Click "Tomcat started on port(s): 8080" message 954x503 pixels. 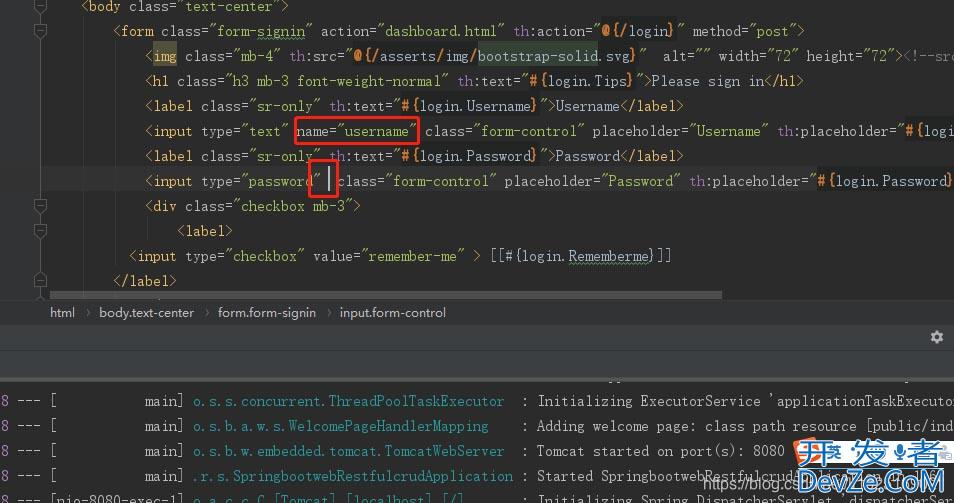(661, 451)
